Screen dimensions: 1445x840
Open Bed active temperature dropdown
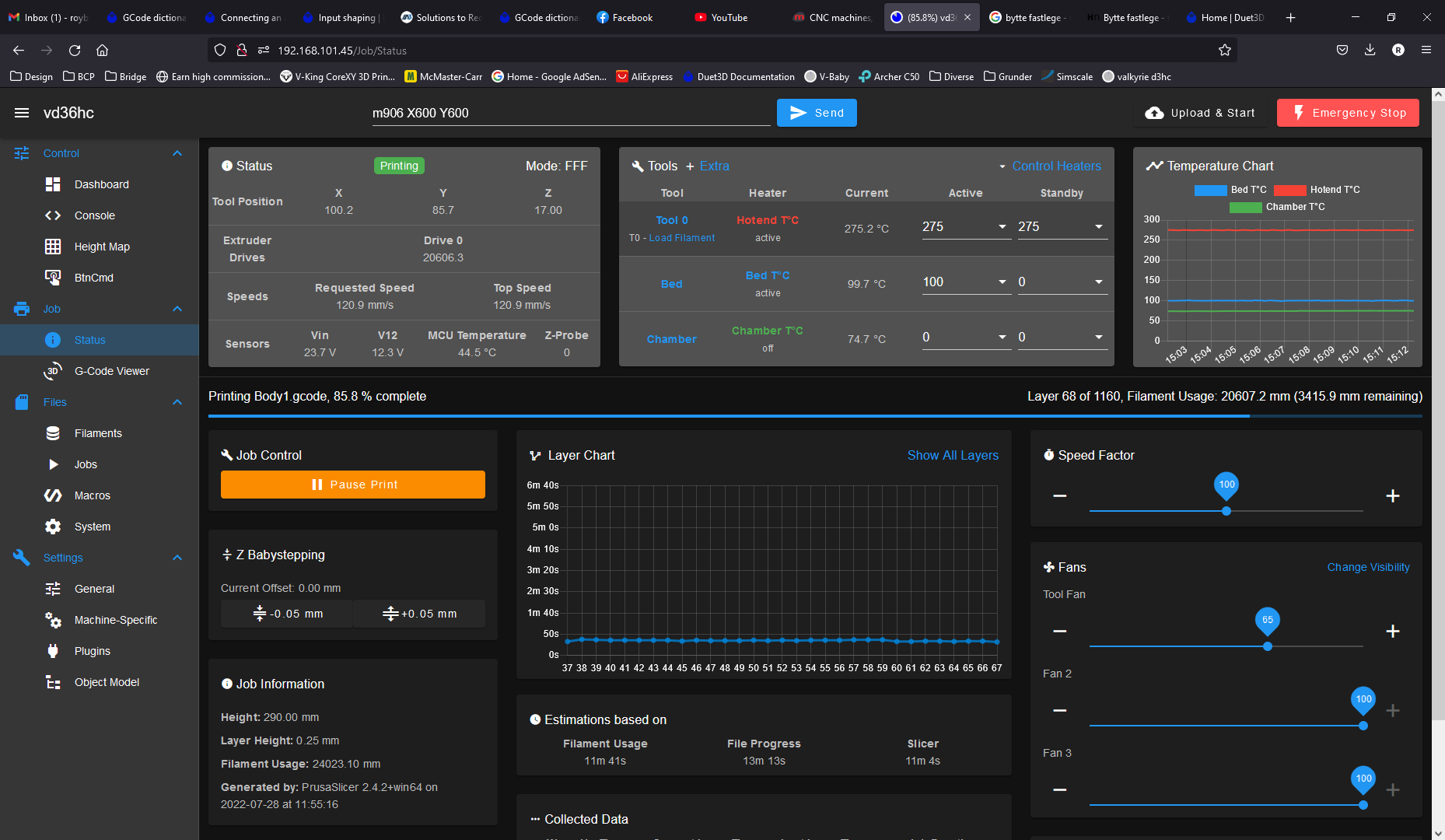click(x=1002, y=282)
